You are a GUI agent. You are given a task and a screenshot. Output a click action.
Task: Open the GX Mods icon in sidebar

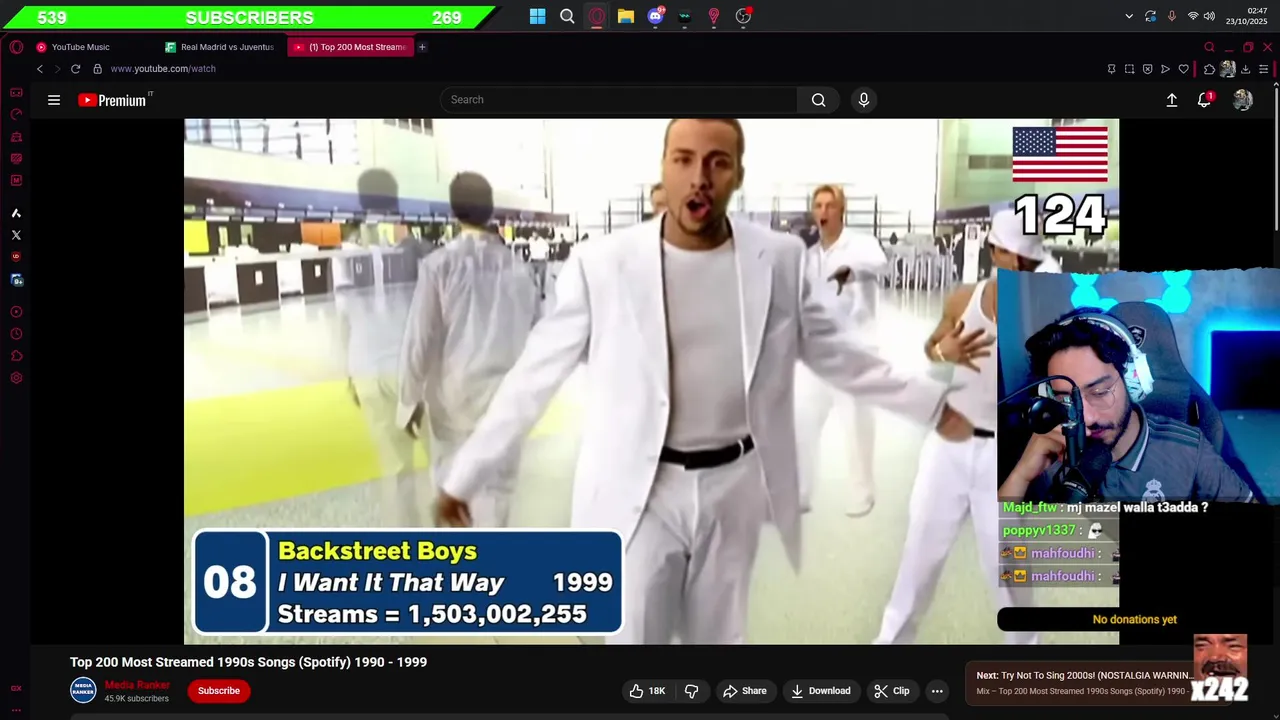[16, 180]
